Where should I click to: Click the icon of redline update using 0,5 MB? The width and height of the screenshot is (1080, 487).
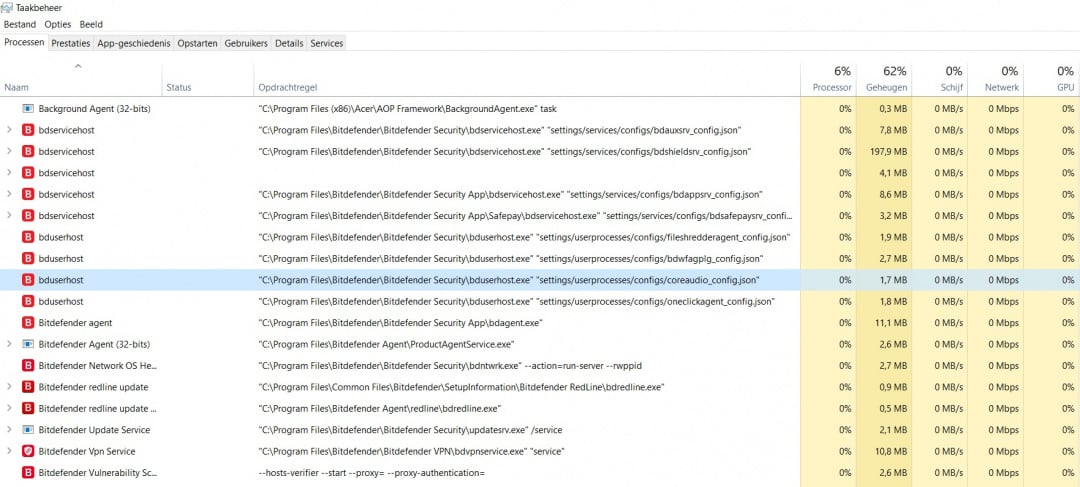pos(28,408)
